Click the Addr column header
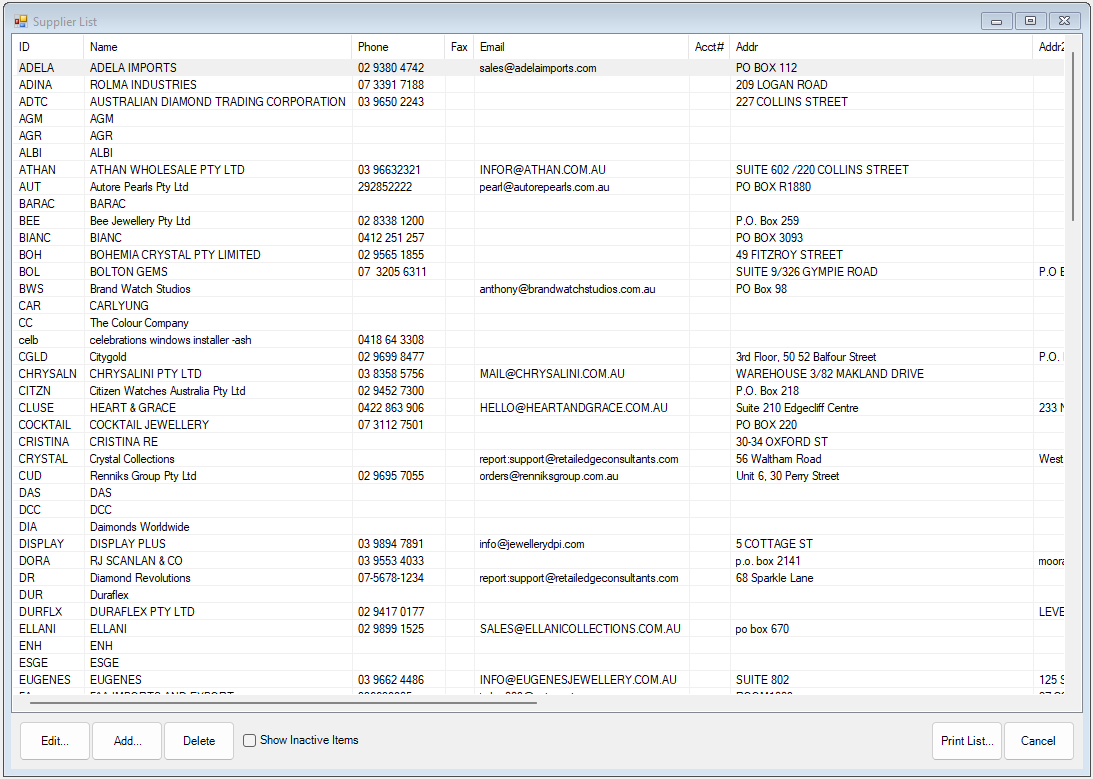This screenshot has width=1093, height=779. point(880,47)
